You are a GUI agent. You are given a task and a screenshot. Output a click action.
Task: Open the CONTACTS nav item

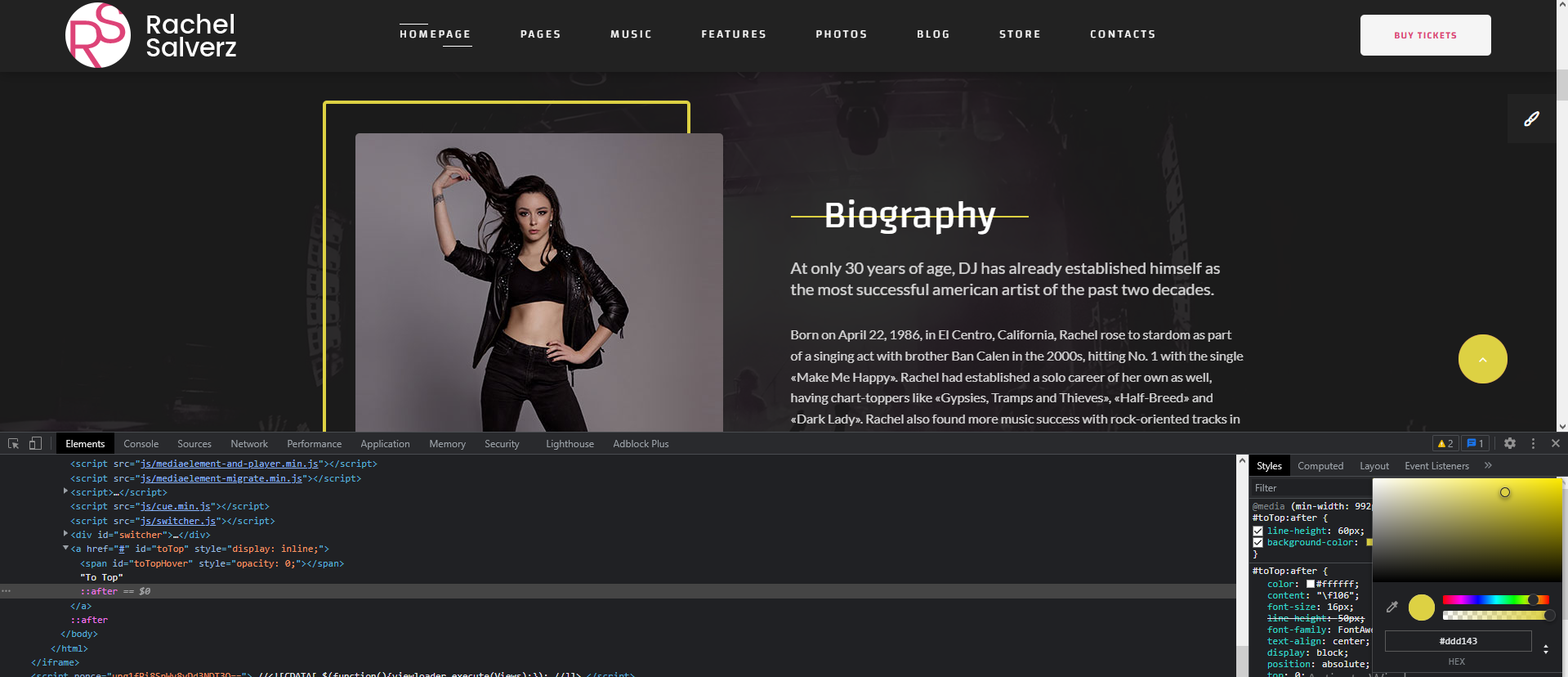1123,34
